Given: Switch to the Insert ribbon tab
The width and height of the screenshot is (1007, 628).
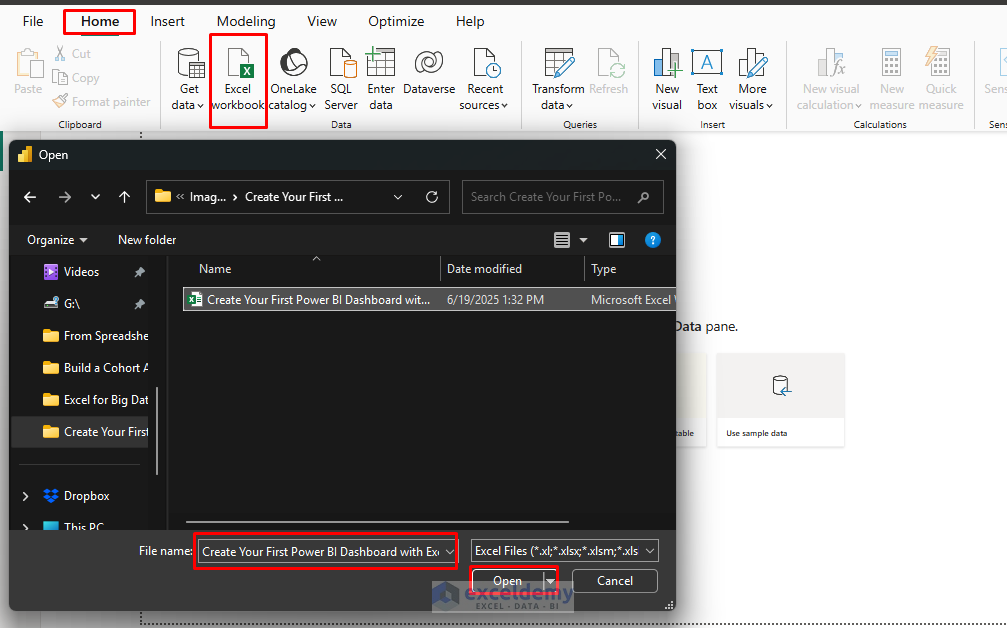Looking at the screenshot, I should [x=168, y=21].
